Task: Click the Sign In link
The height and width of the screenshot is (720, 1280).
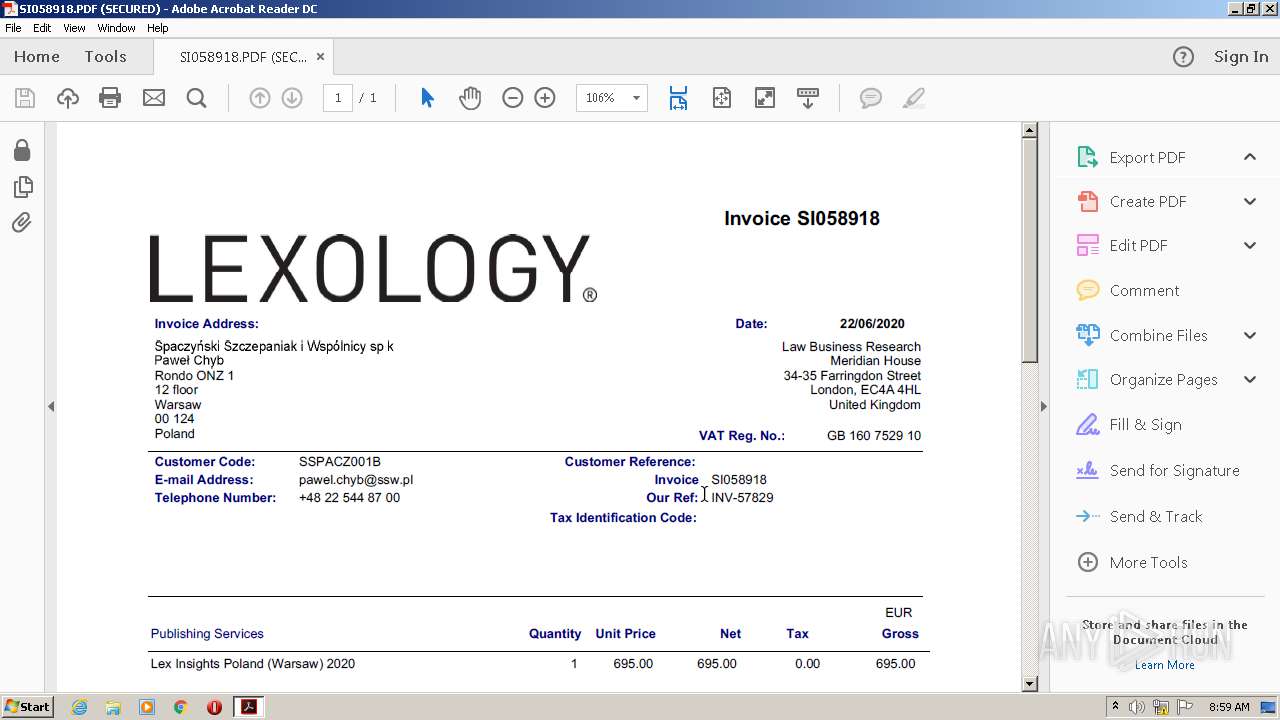Action: point(1241,57)
